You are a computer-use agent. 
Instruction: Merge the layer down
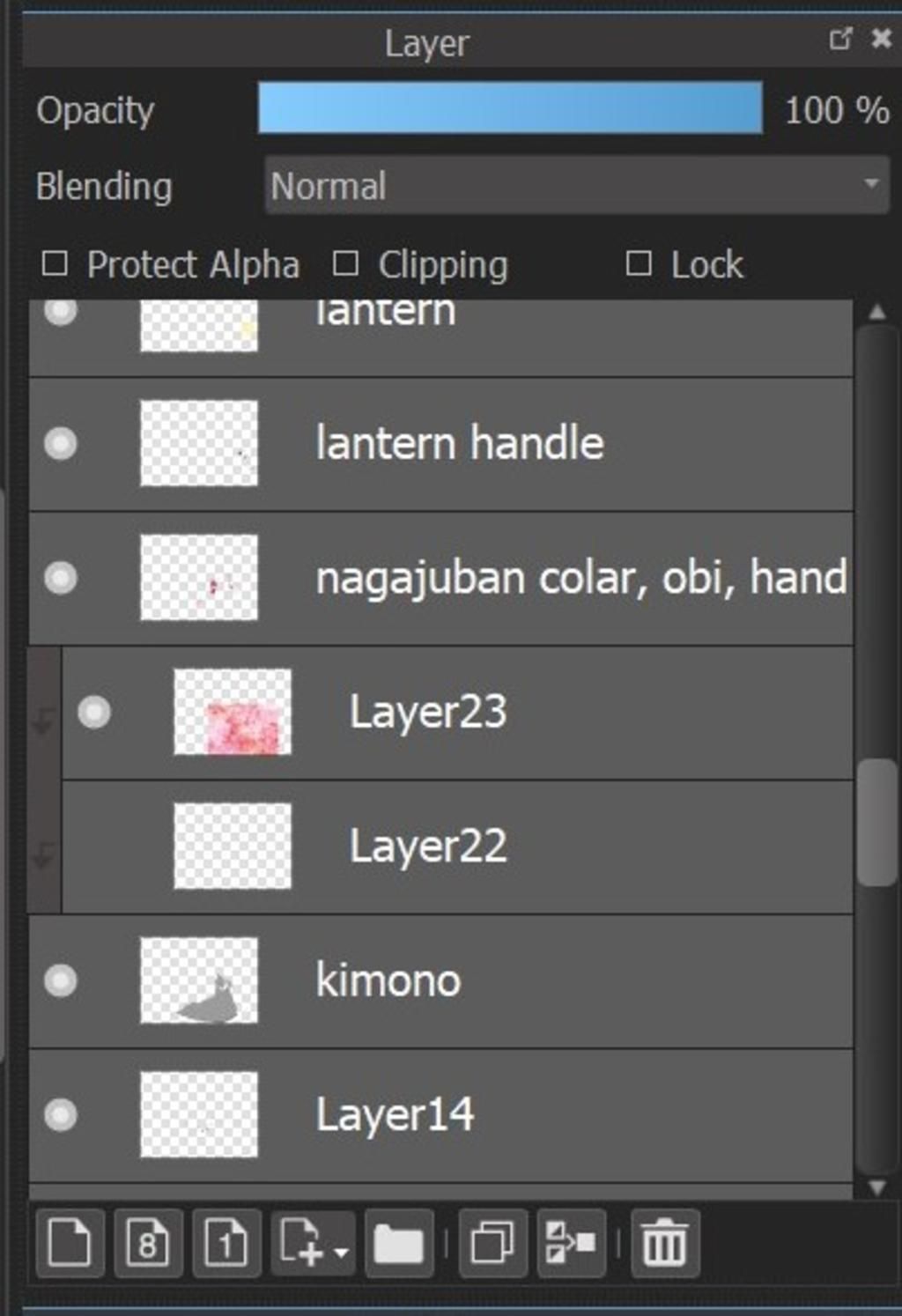[571, 1243]
